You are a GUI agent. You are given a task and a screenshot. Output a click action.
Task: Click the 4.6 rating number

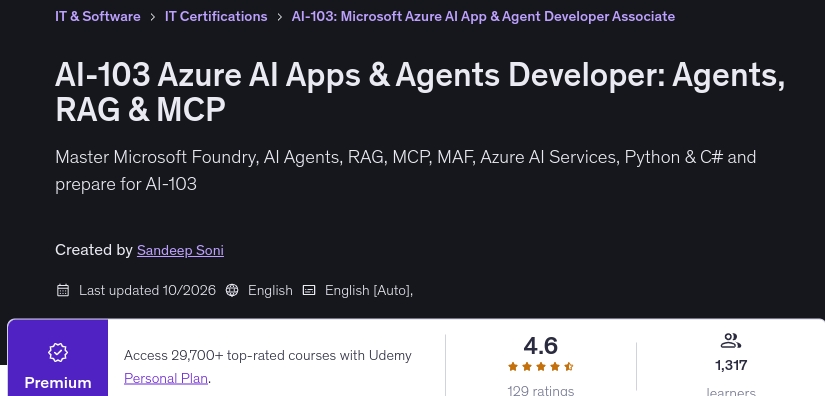click(x=540, y=346)
